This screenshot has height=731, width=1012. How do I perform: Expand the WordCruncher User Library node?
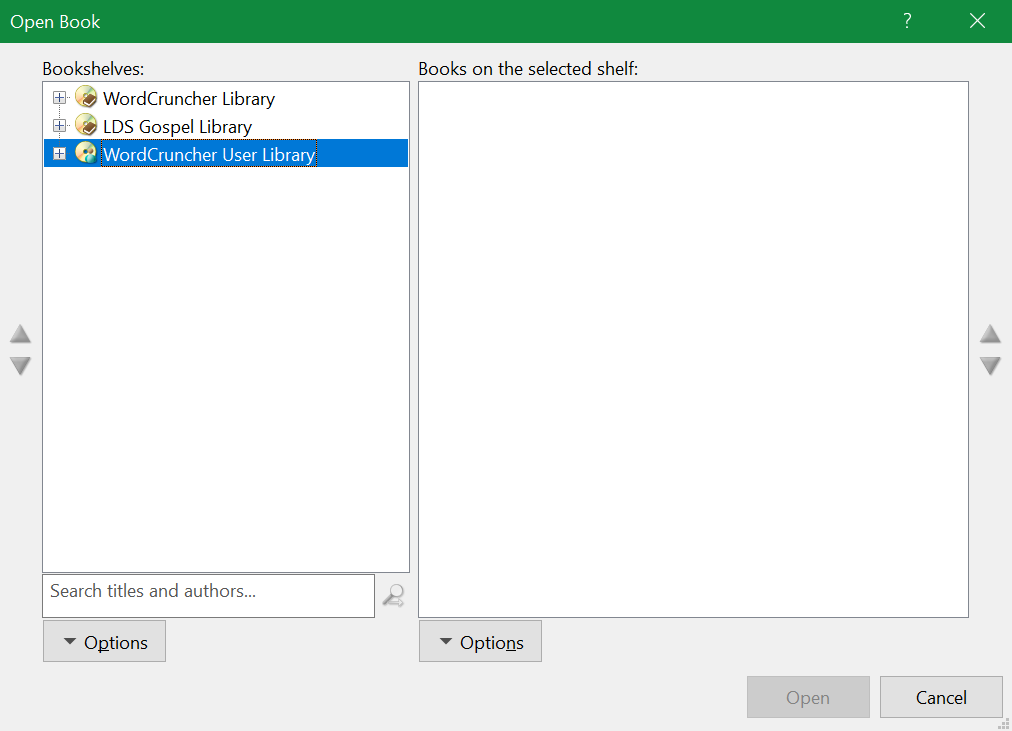[x=59, y=154]
